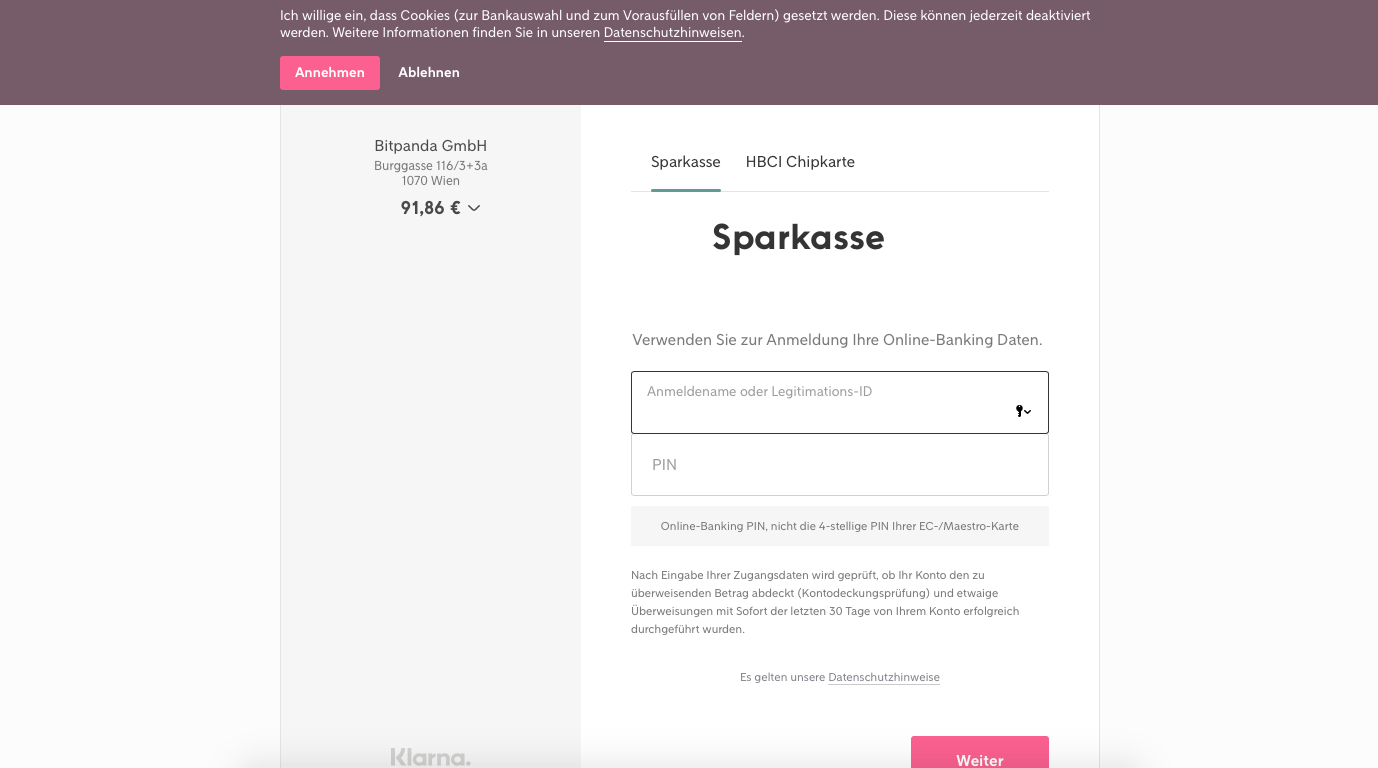This screenshot has height=768, width=1378.
Task: Click the Bitpanda GmbH merchant name
Action: pos(430,146)
